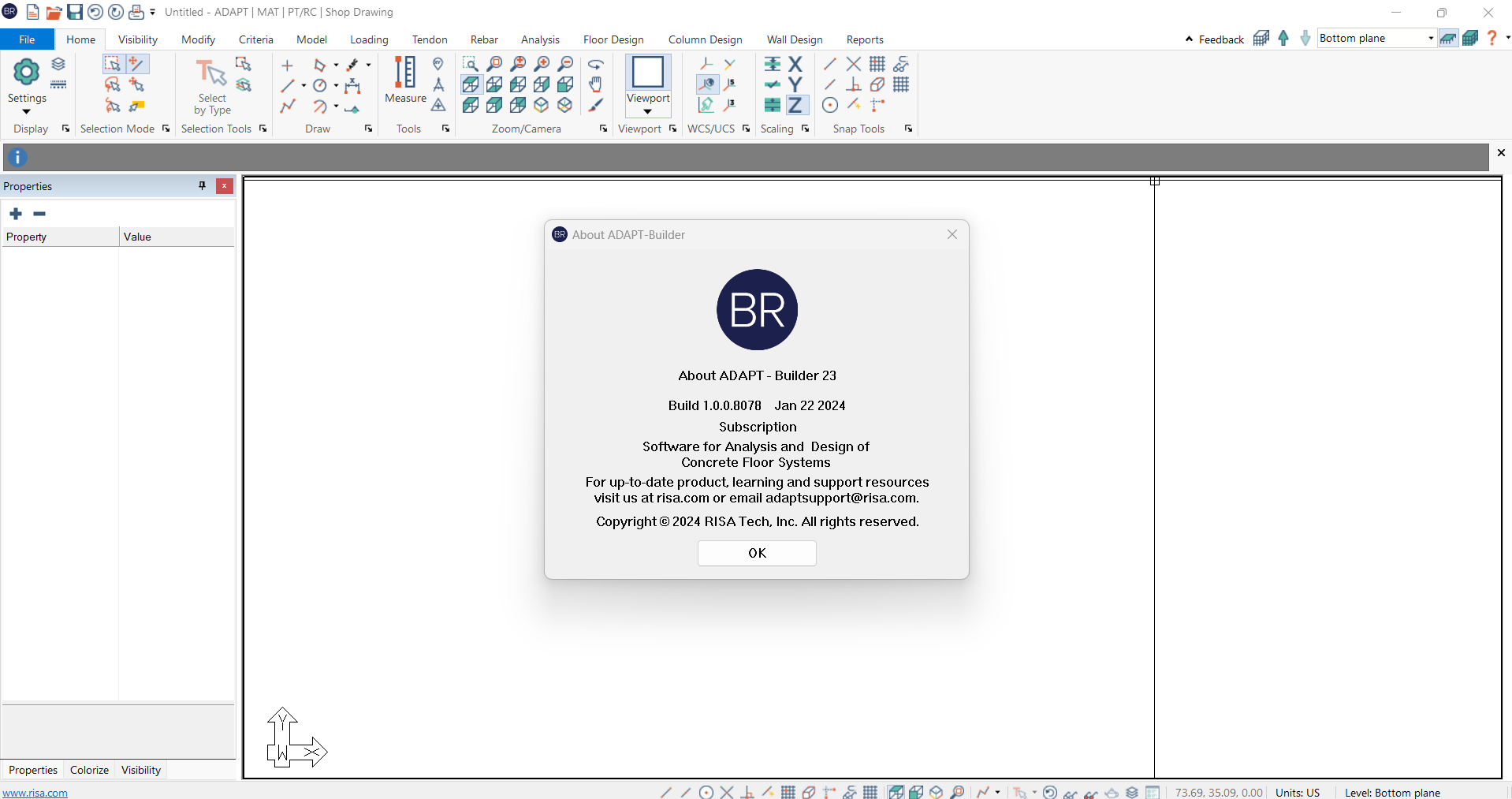Toggle Scale X in Scaling group
The image size is (1512, 799).
click(x=795, y=64)
